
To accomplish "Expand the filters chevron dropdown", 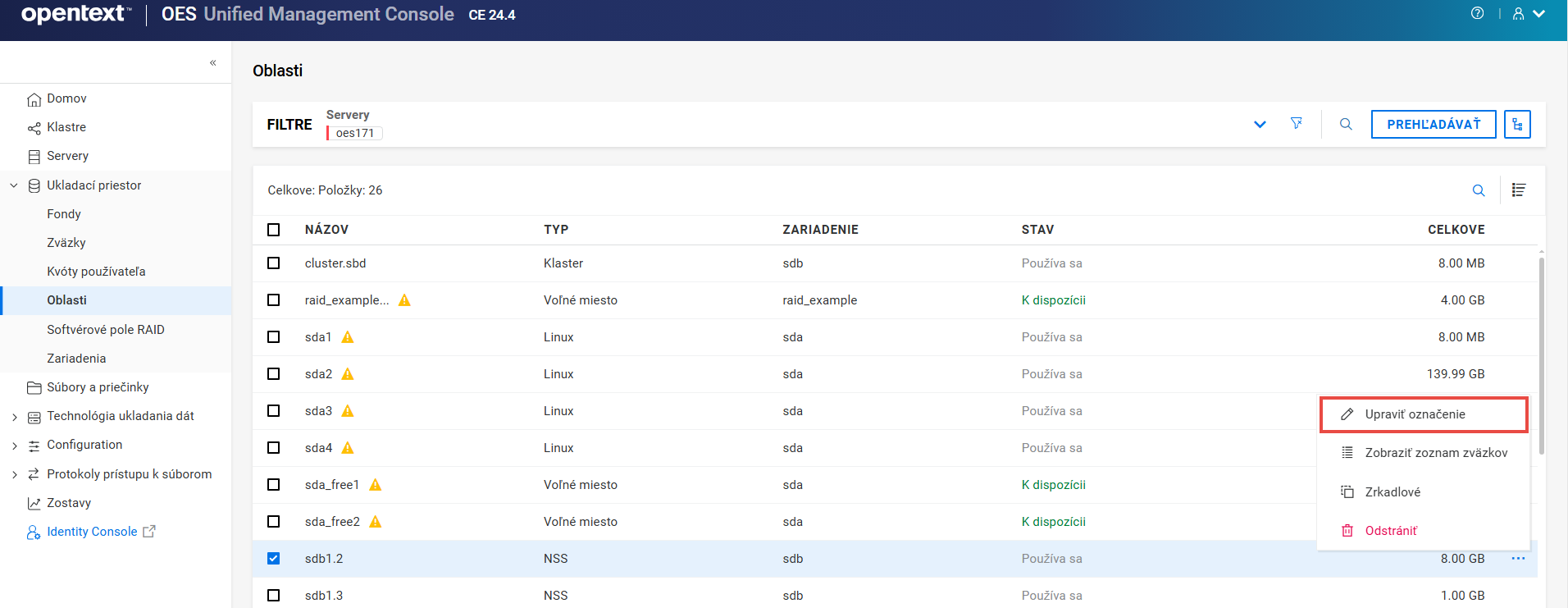I will click(x=1260, y=125).
